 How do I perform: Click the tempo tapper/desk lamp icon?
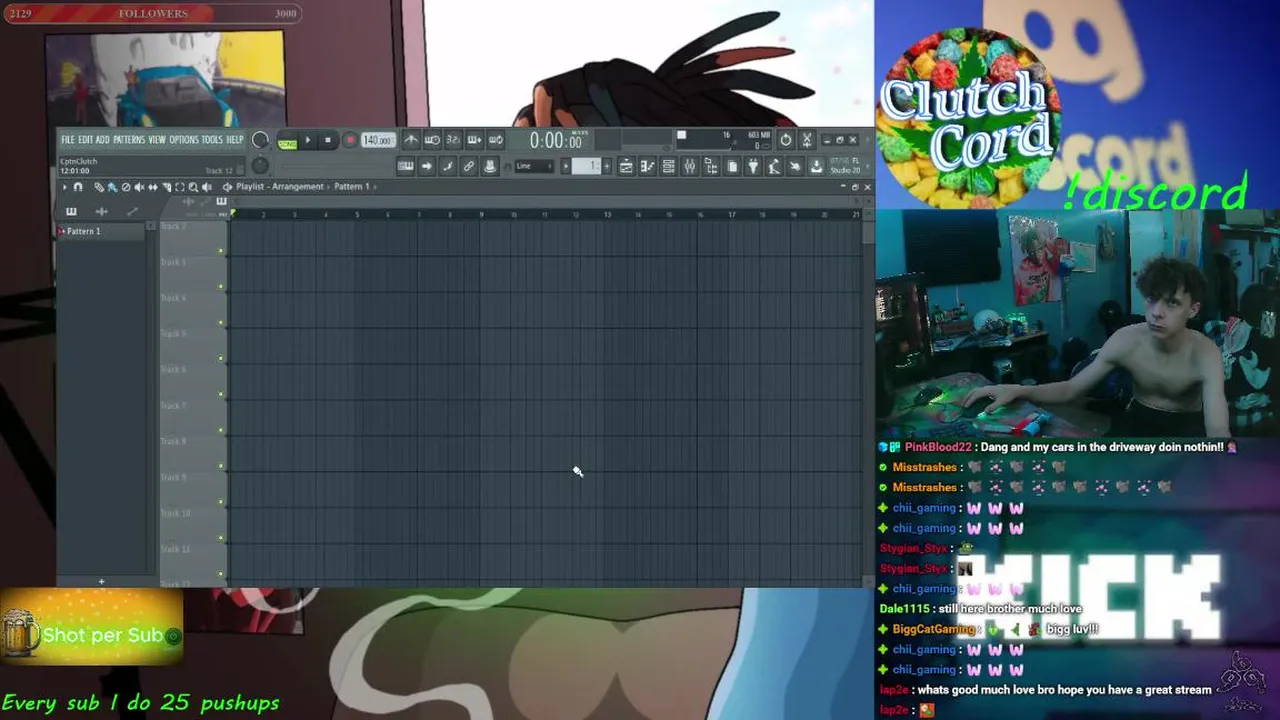(x=774, y=165)
